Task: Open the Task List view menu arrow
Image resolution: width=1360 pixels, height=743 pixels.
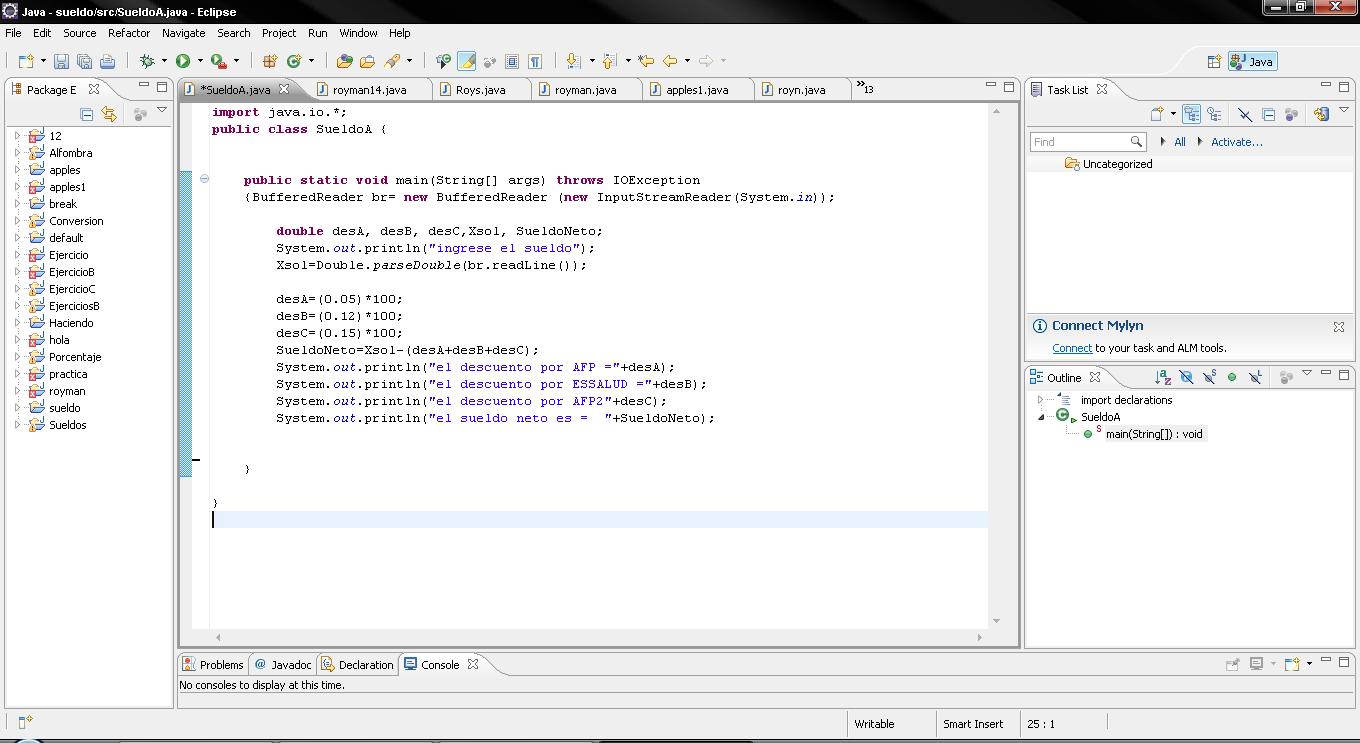Action: tap(1345, 112)
